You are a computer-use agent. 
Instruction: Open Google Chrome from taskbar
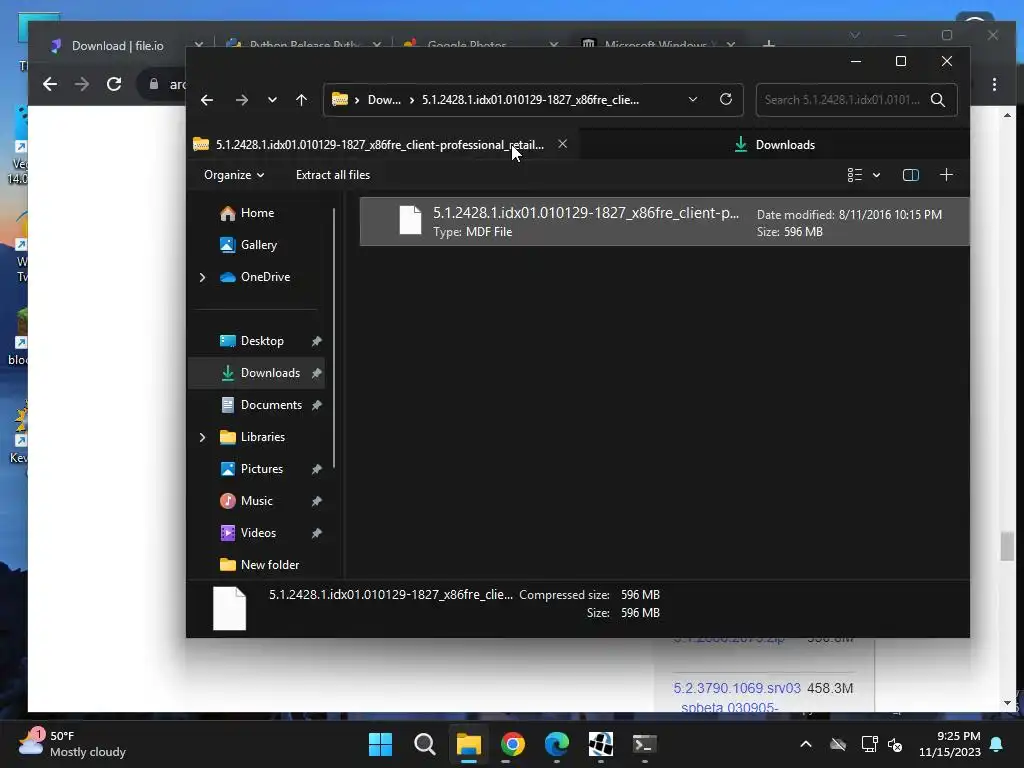point(513,744)
